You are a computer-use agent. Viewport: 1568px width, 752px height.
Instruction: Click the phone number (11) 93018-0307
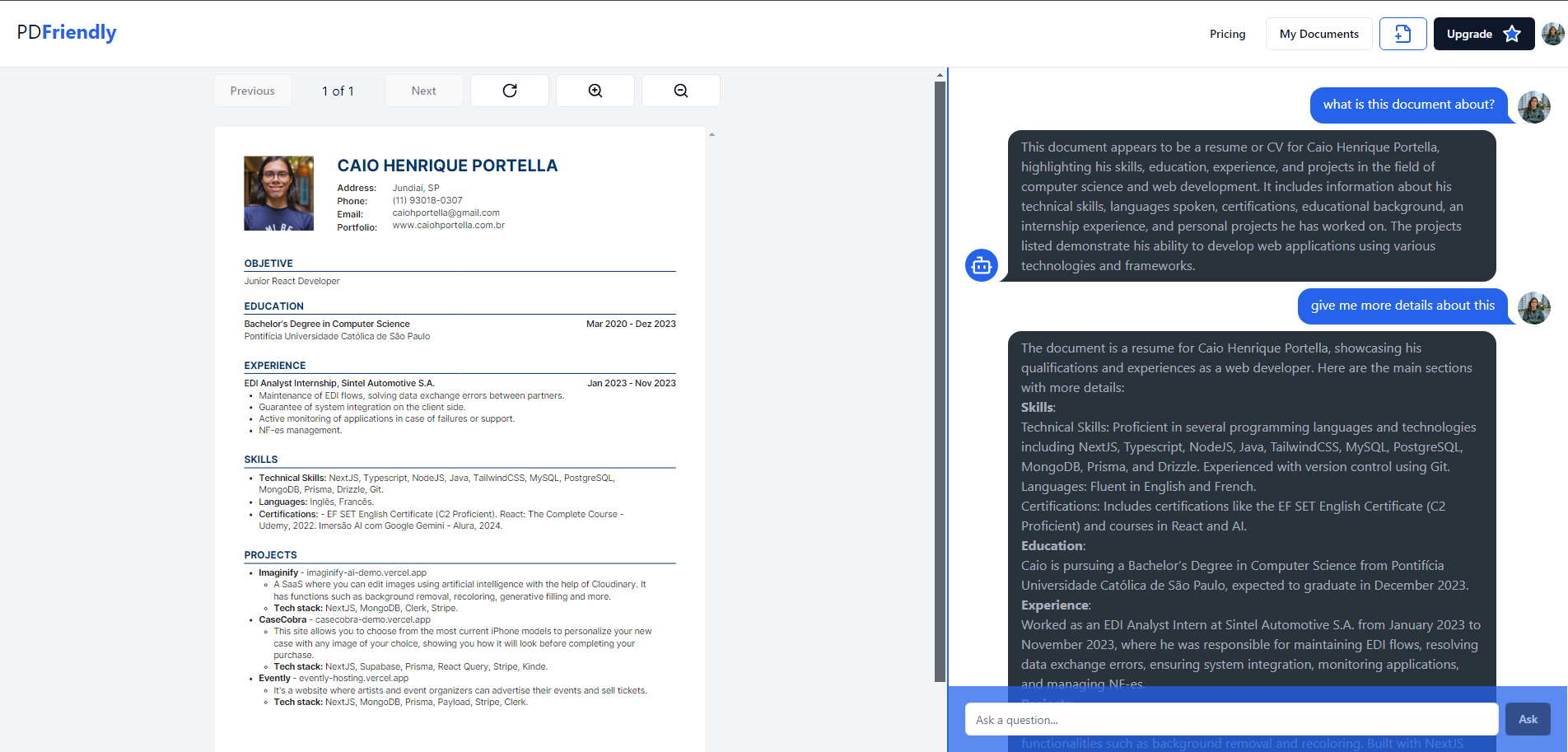[x=427, y=200]
